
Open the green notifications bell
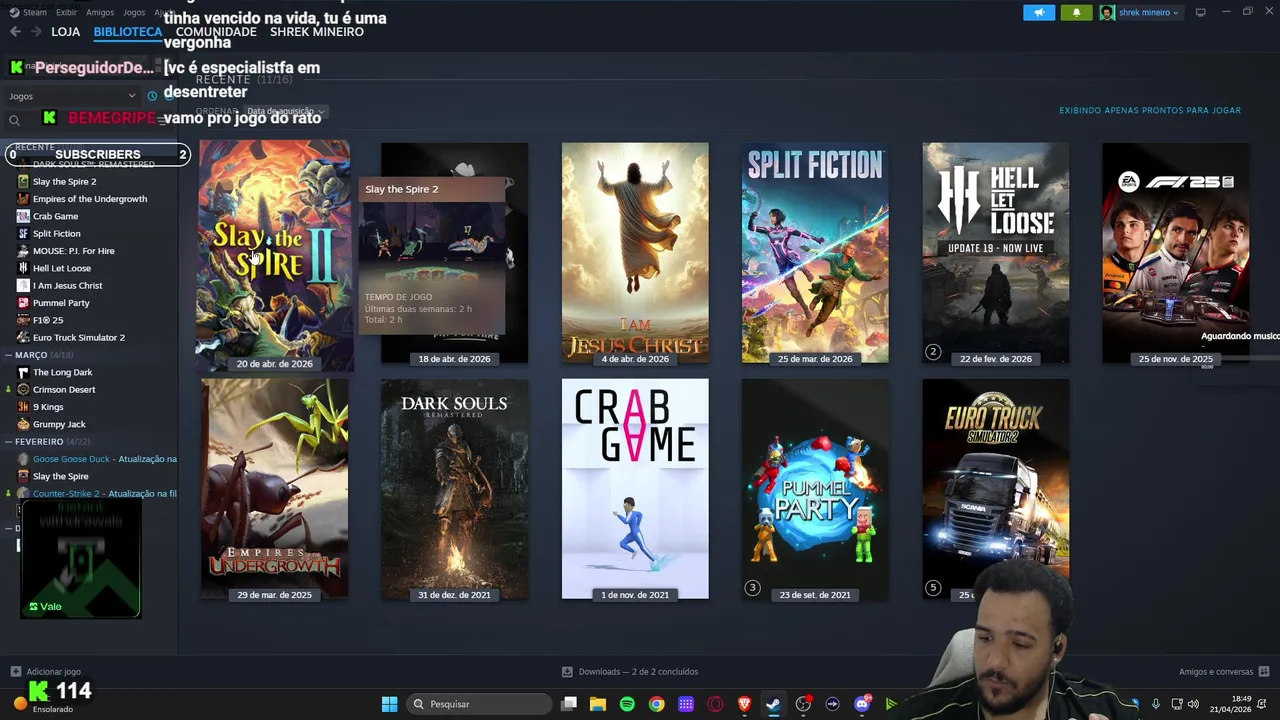[1076, 12]
